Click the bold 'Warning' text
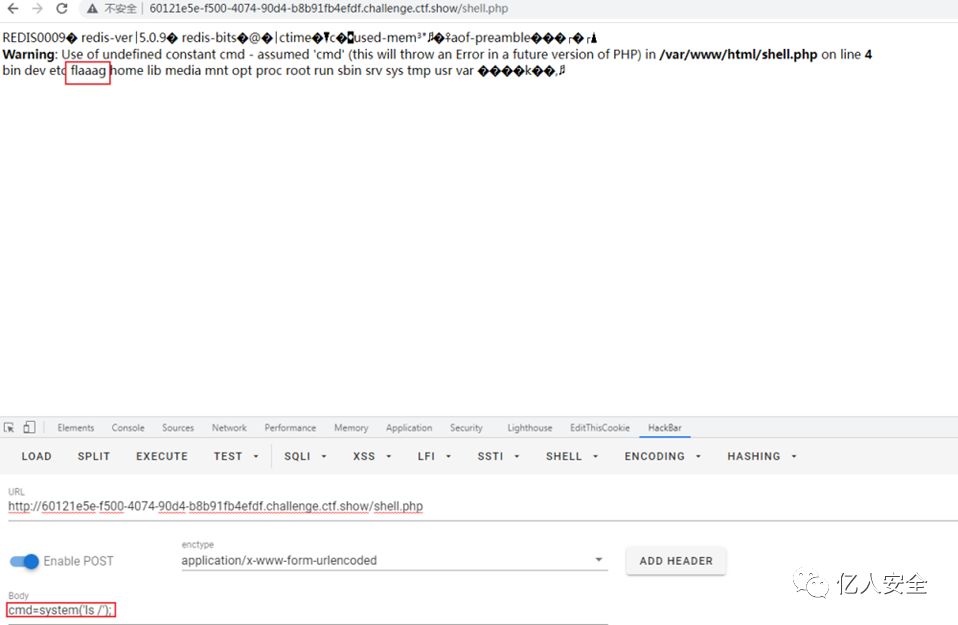Viewport: 958px width, 625px height. (x=29, y=54)
